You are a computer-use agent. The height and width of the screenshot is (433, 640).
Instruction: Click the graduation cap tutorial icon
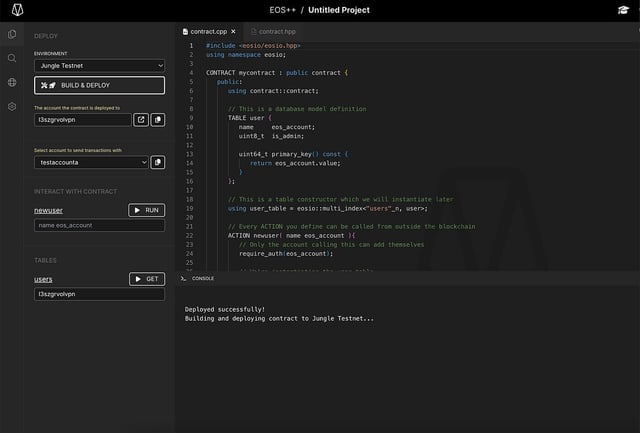tap(624, 10)
